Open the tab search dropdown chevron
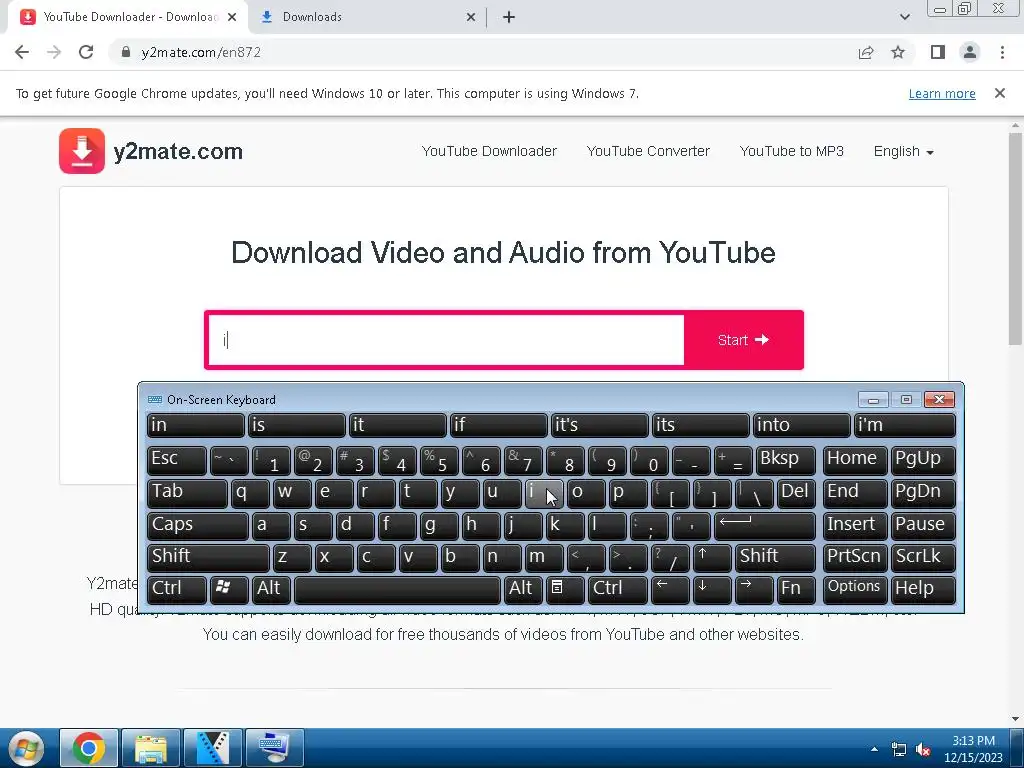This screenshot has width=1024, height=768. [904, 17]
